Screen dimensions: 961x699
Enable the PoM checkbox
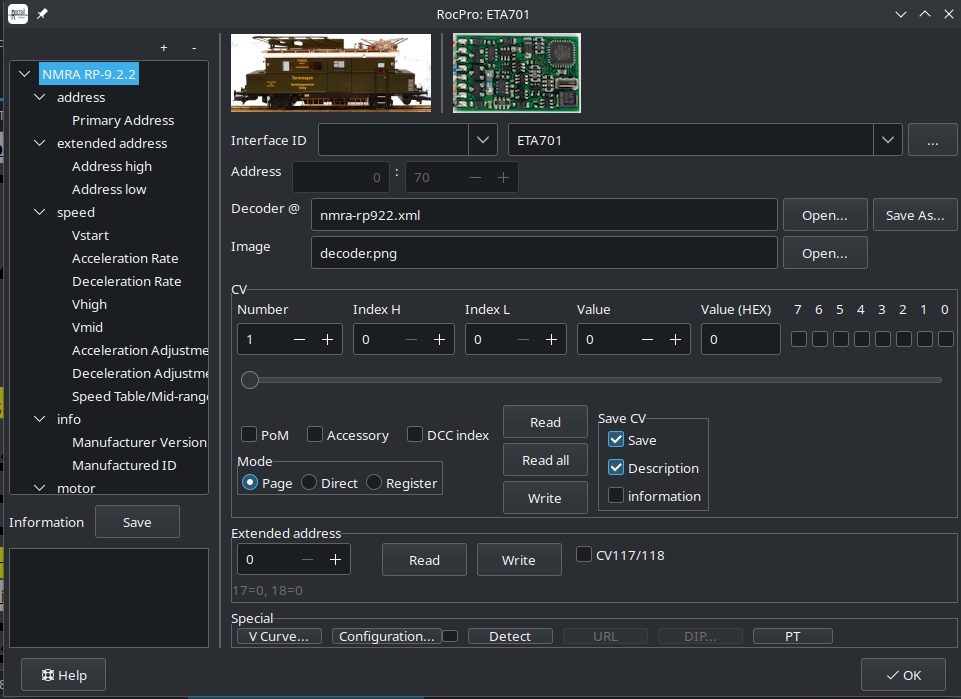250,435
